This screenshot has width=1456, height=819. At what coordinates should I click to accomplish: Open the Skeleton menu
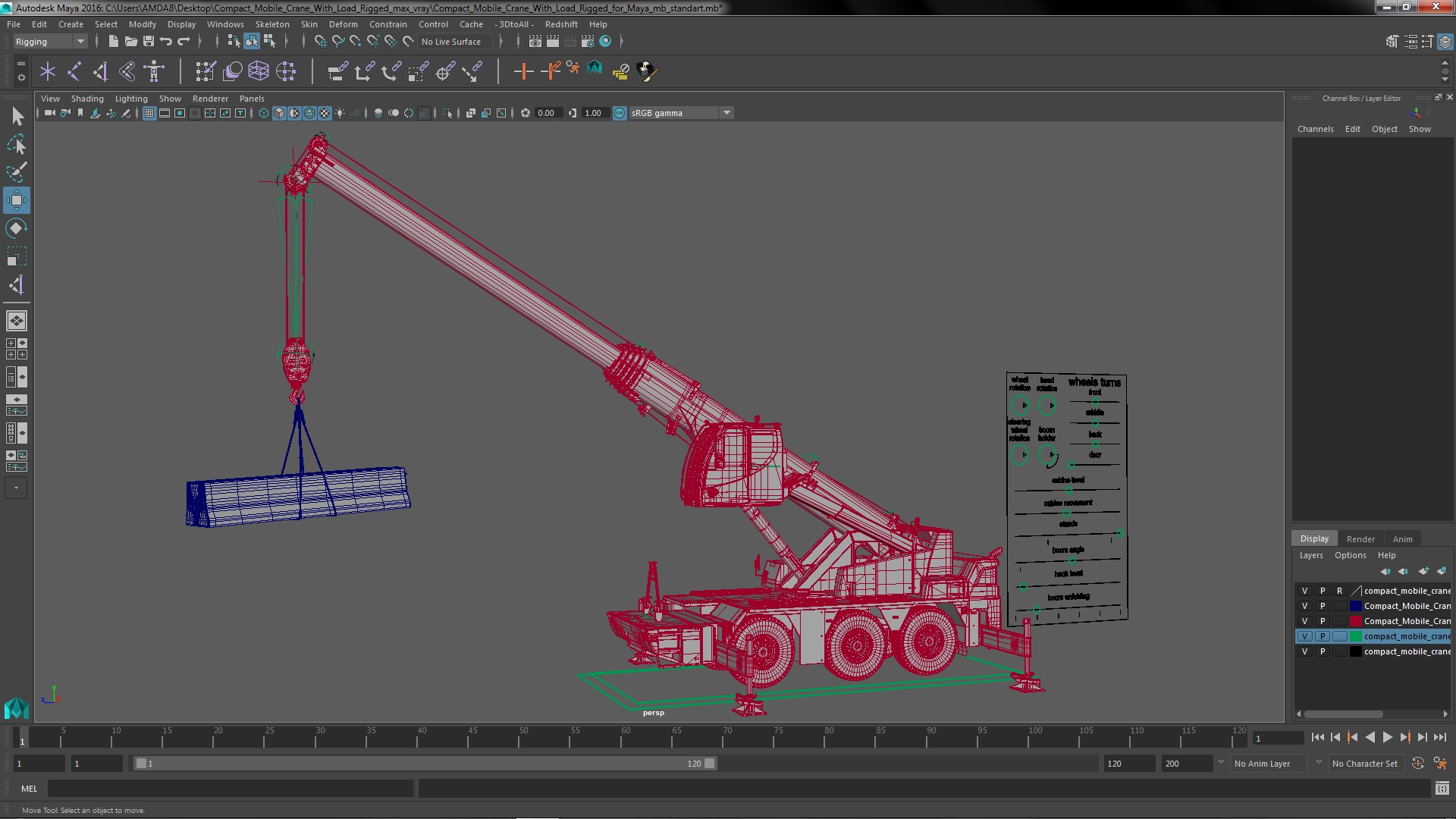(271, 24)
